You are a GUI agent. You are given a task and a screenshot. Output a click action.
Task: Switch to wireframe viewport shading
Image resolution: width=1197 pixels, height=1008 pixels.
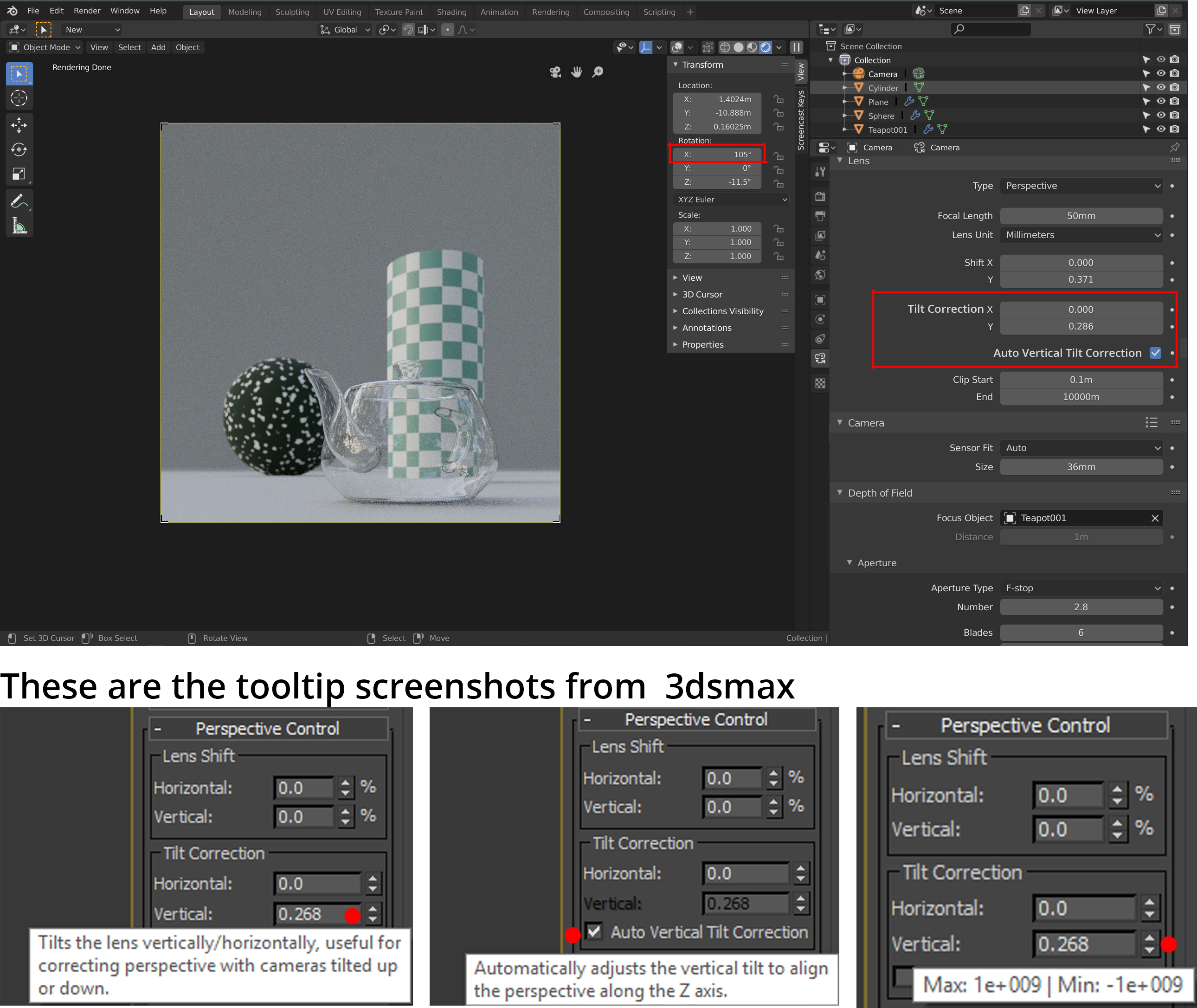(x=725, y=47)
